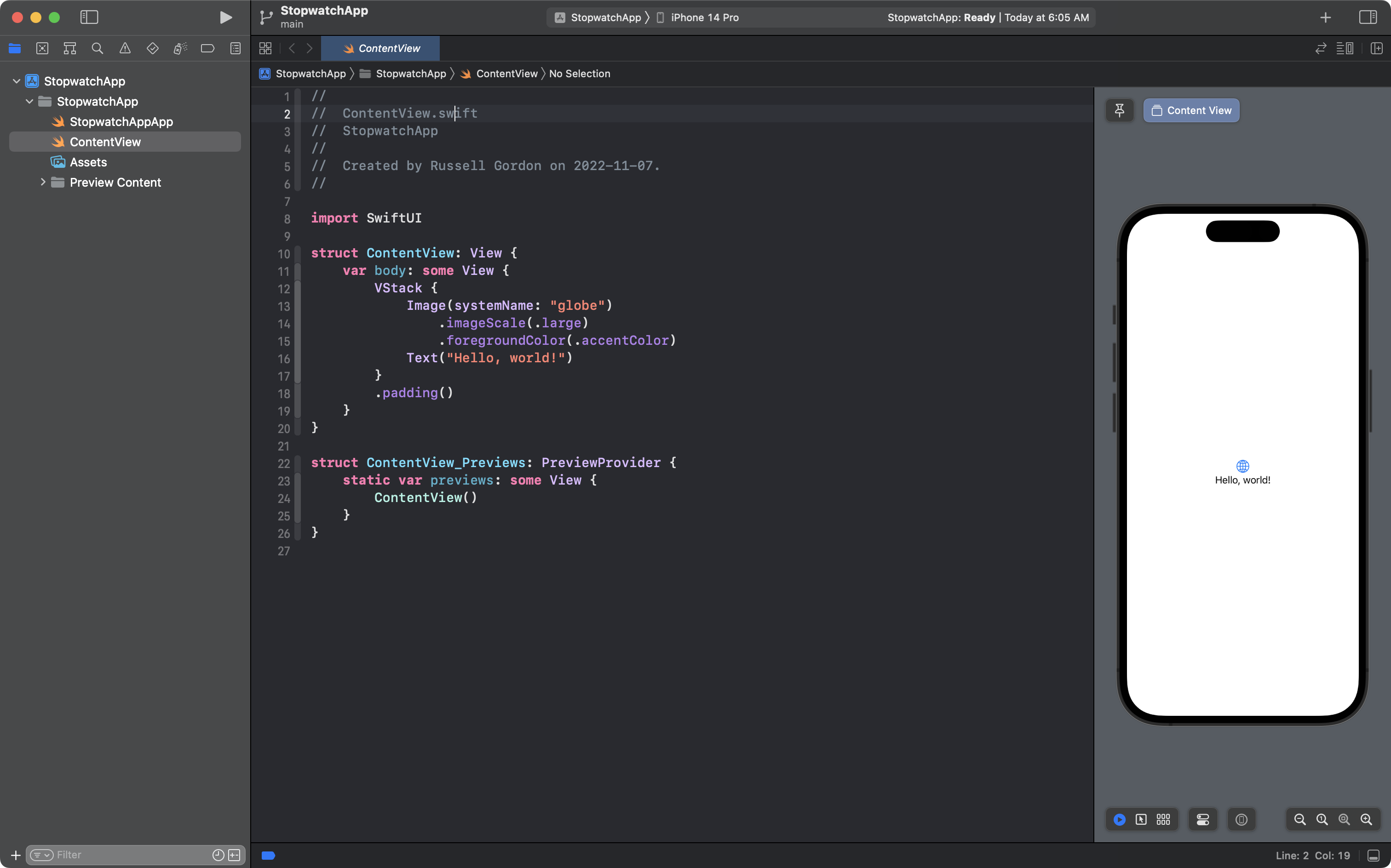Toggle the left navigator sidebar
This screenshot has width=1391, height=868.
pos(89,17)
